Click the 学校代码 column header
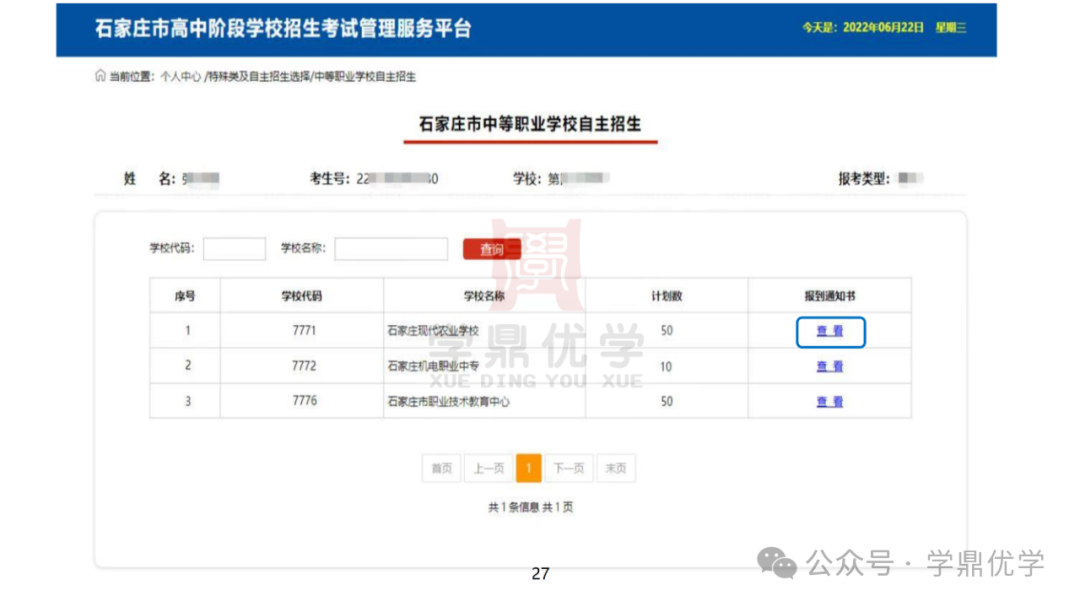 pyautogui.click(x=302, y=296)
